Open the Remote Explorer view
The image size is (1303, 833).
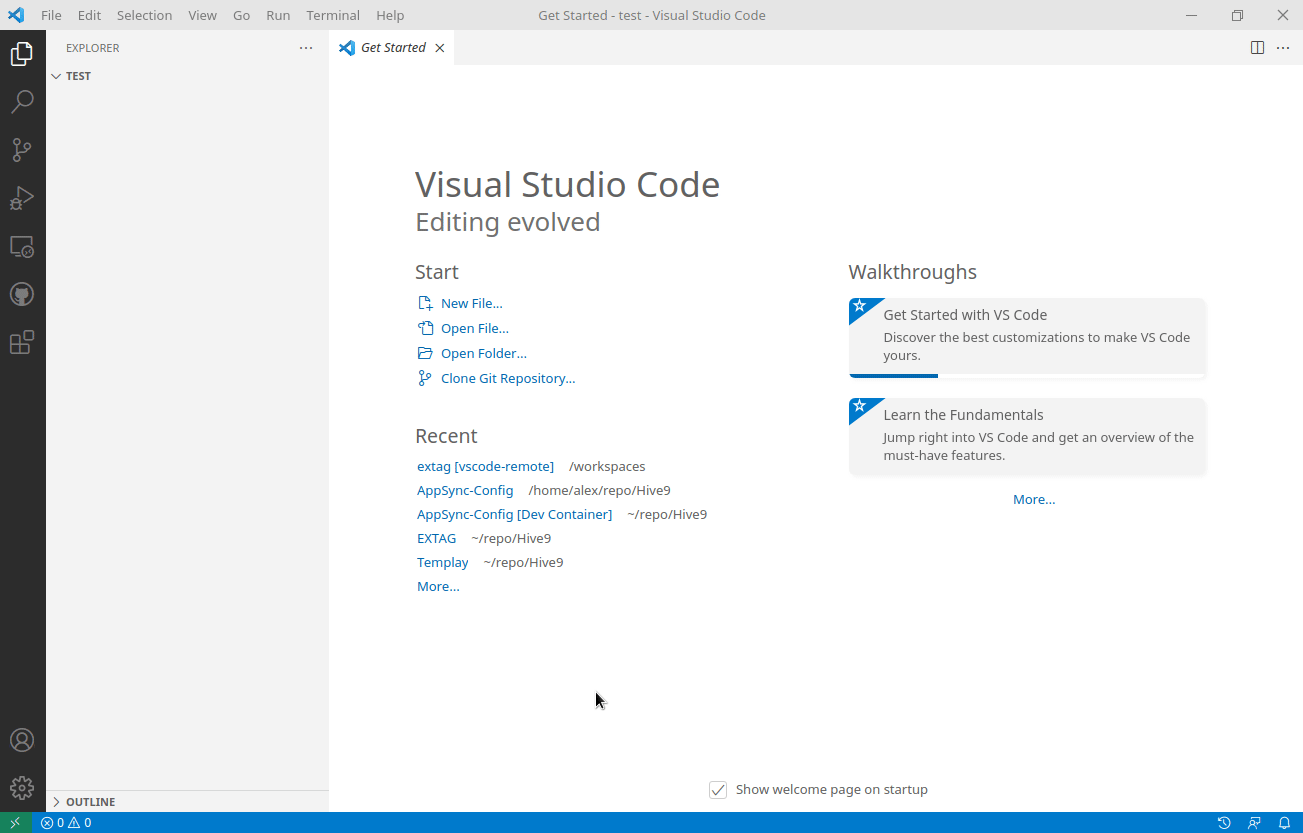point(22,246)
